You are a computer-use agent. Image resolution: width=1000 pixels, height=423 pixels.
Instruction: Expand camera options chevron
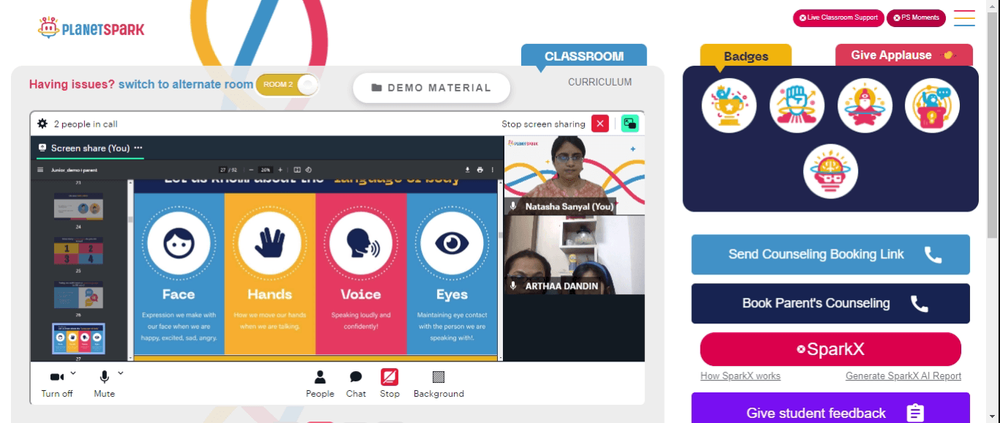pos(73,373)
